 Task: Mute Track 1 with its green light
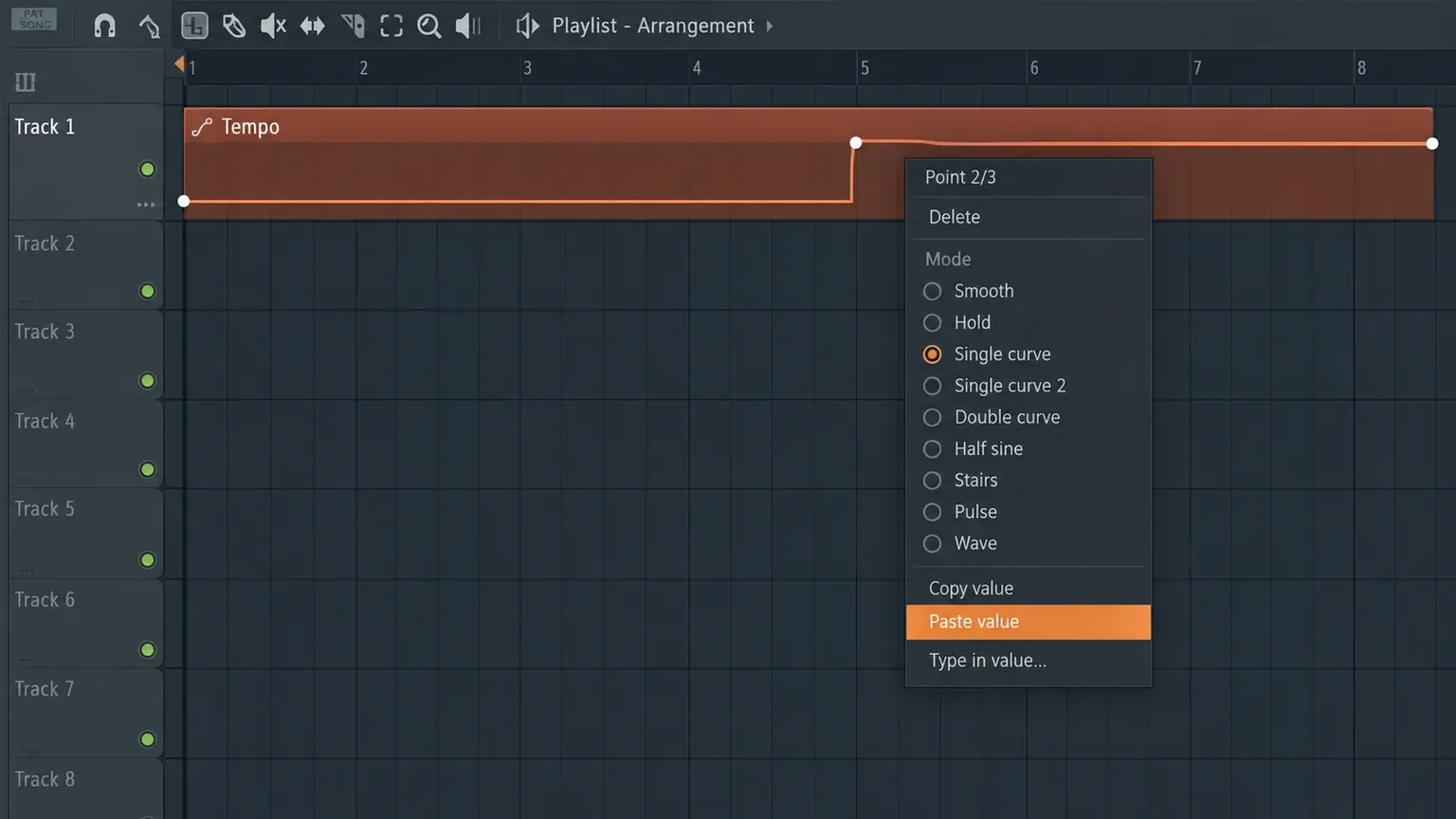pos(147,169)
